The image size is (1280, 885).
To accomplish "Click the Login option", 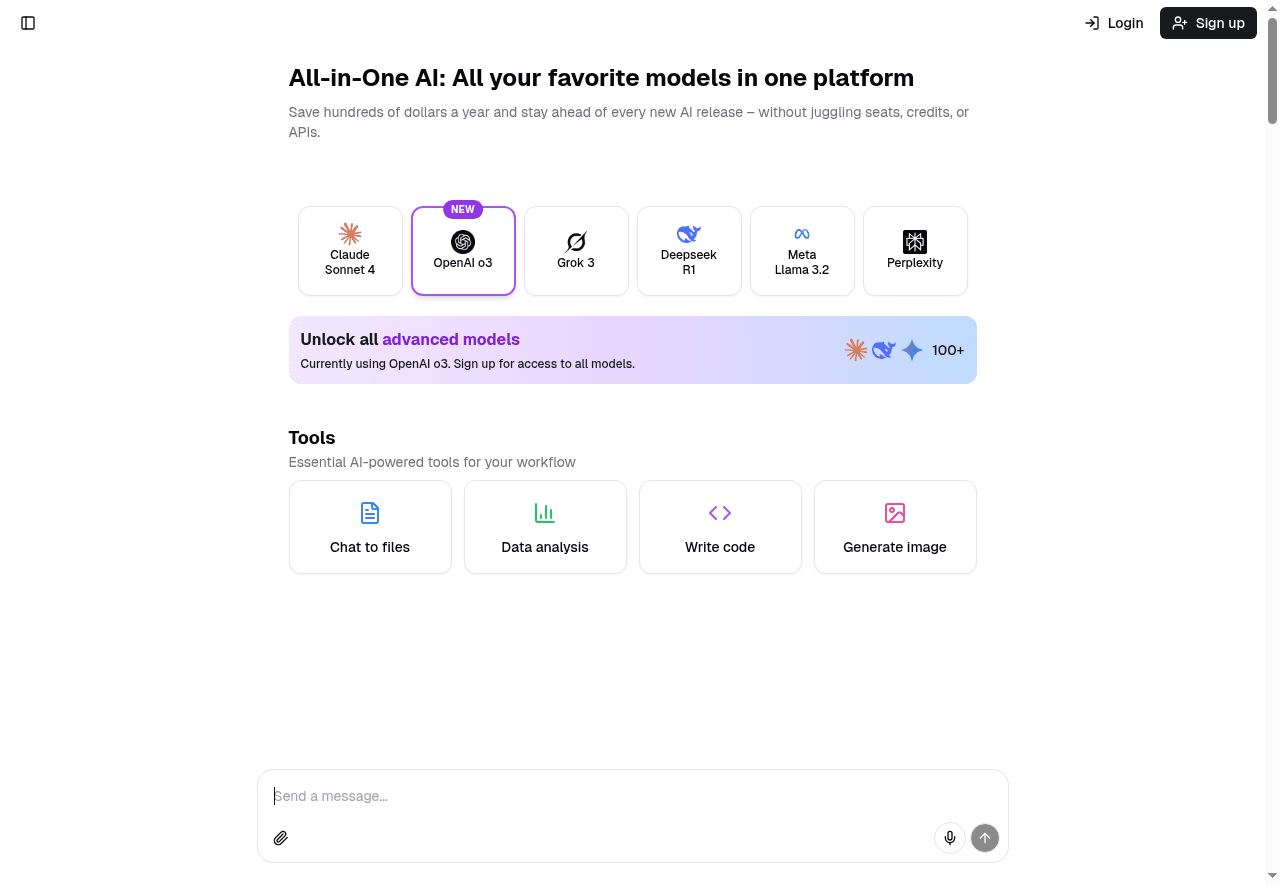I will (x=1114, y=22).
